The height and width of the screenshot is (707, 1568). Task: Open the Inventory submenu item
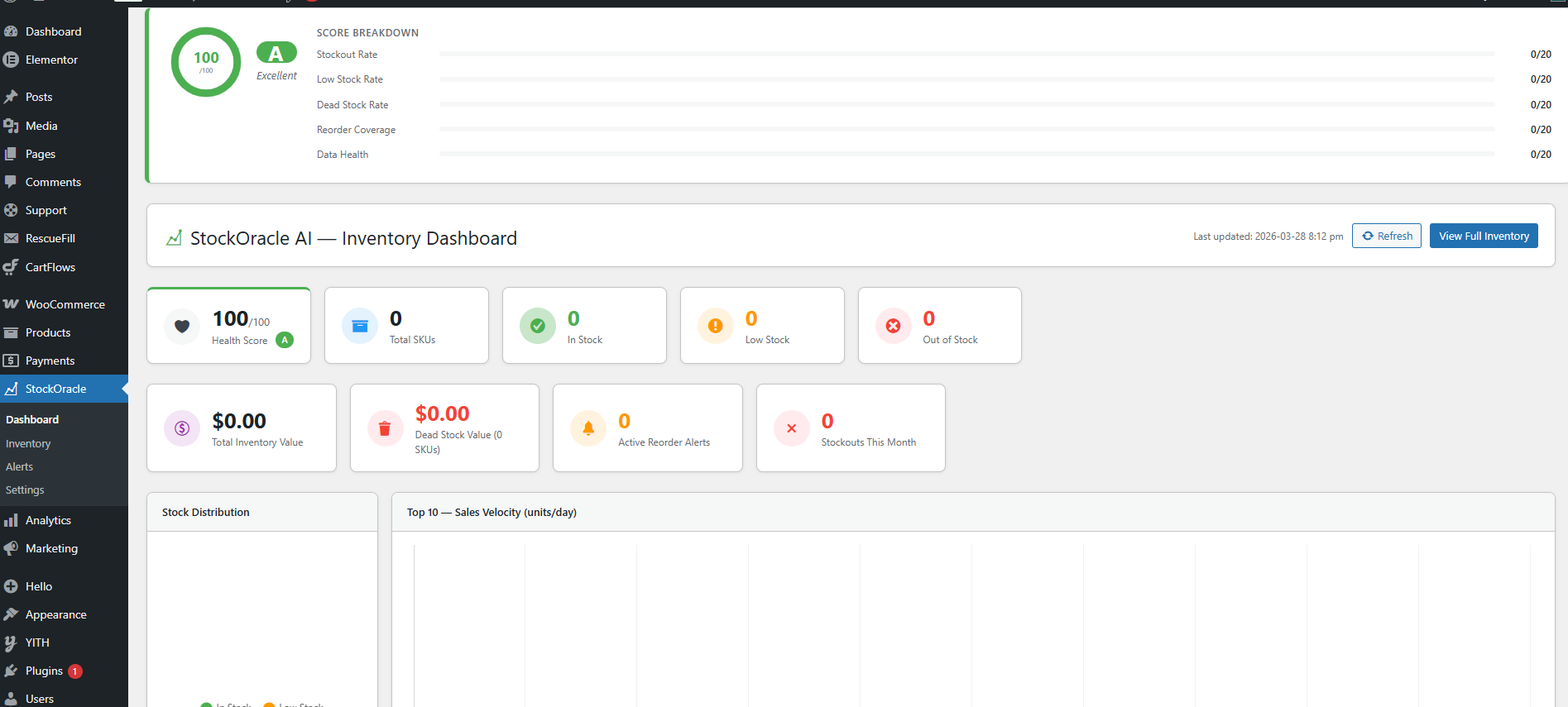coord(28,444)
